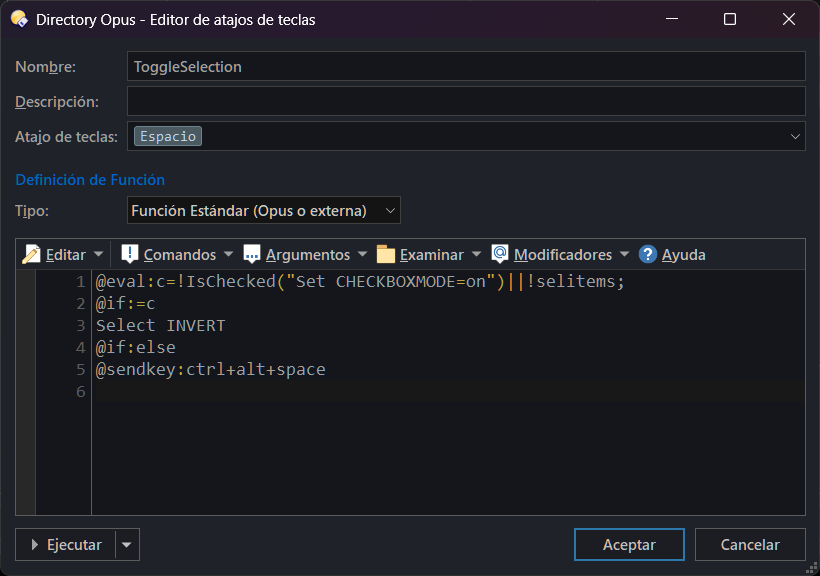Expand the Ejecutar split-button arrow
Screen dimensions: 820x576
(127, 545)
